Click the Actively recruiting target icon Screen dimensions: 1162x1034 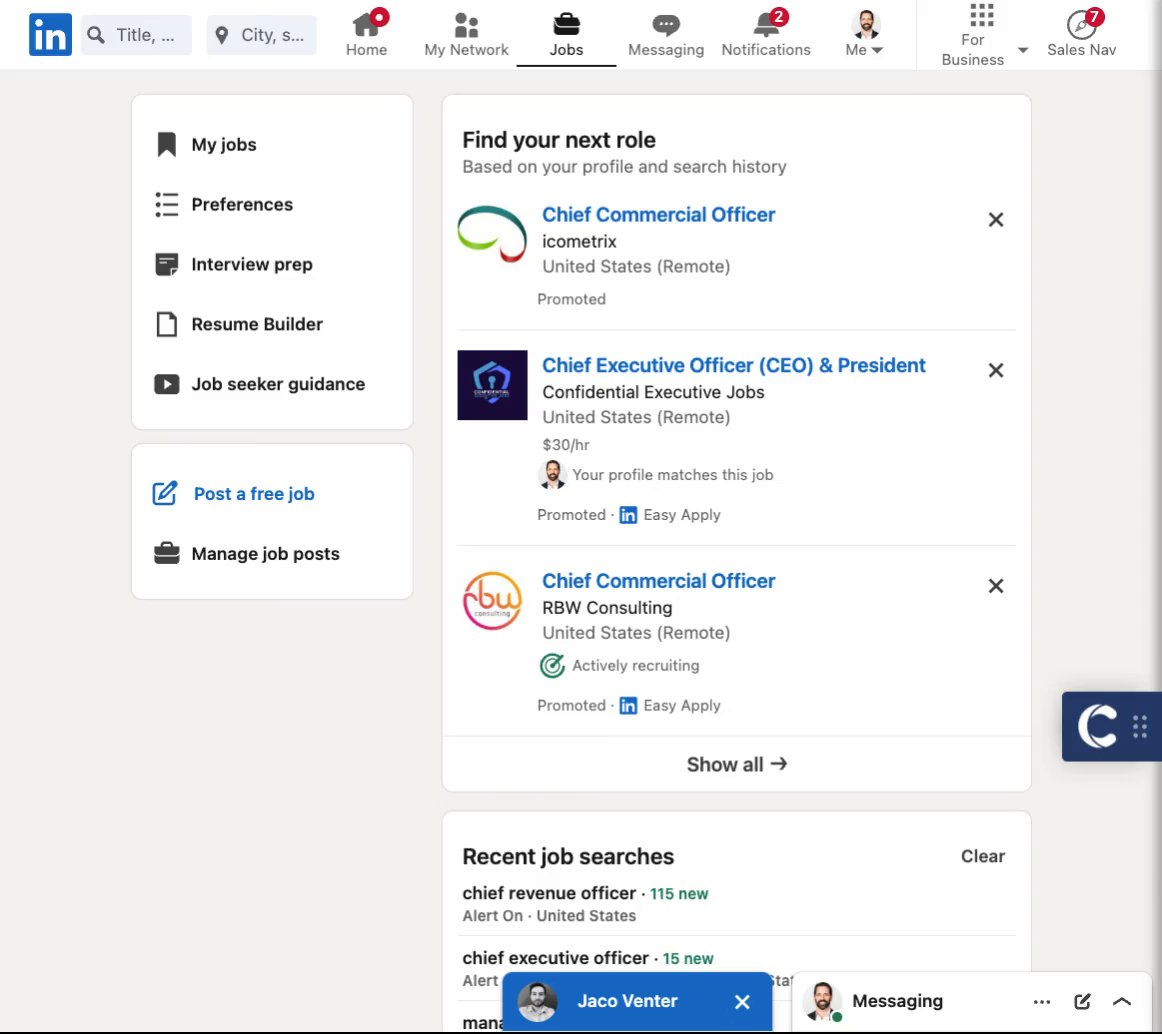pos(552,666)
